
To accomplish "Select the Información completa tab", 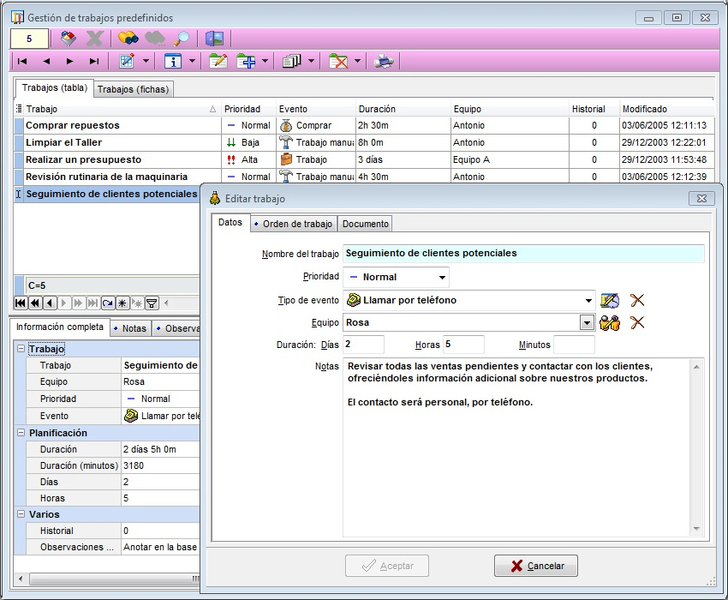I will coord(60,327).
